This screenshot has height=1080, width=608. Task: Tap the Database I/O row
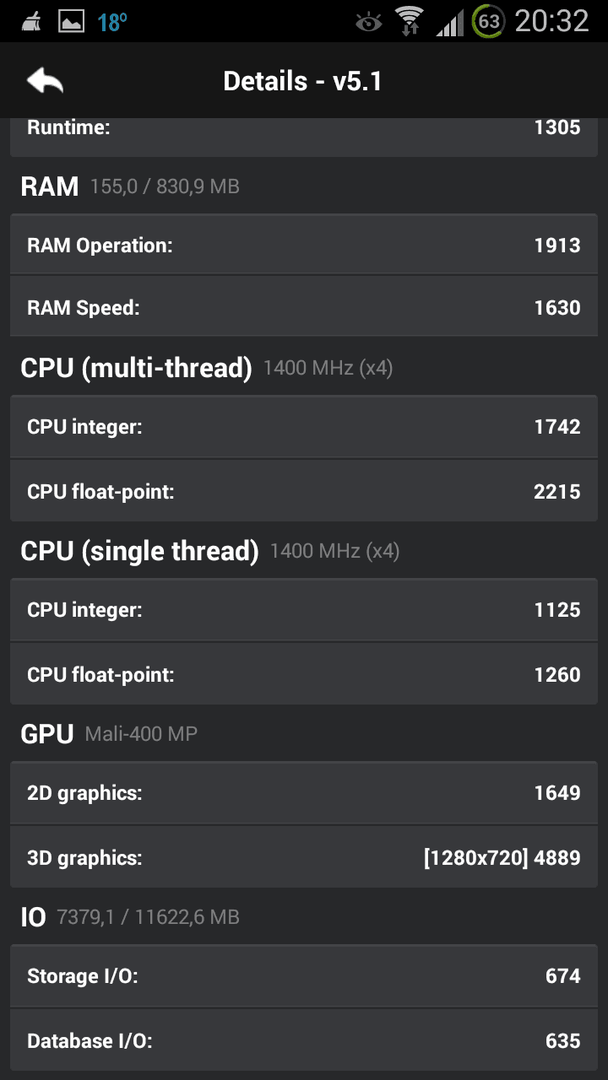[x=304, y=1041]
